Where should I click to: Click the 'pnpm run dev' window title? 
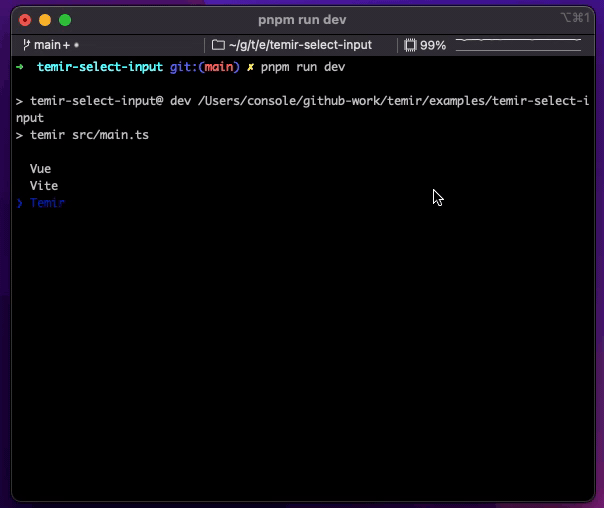click(302, 20)
